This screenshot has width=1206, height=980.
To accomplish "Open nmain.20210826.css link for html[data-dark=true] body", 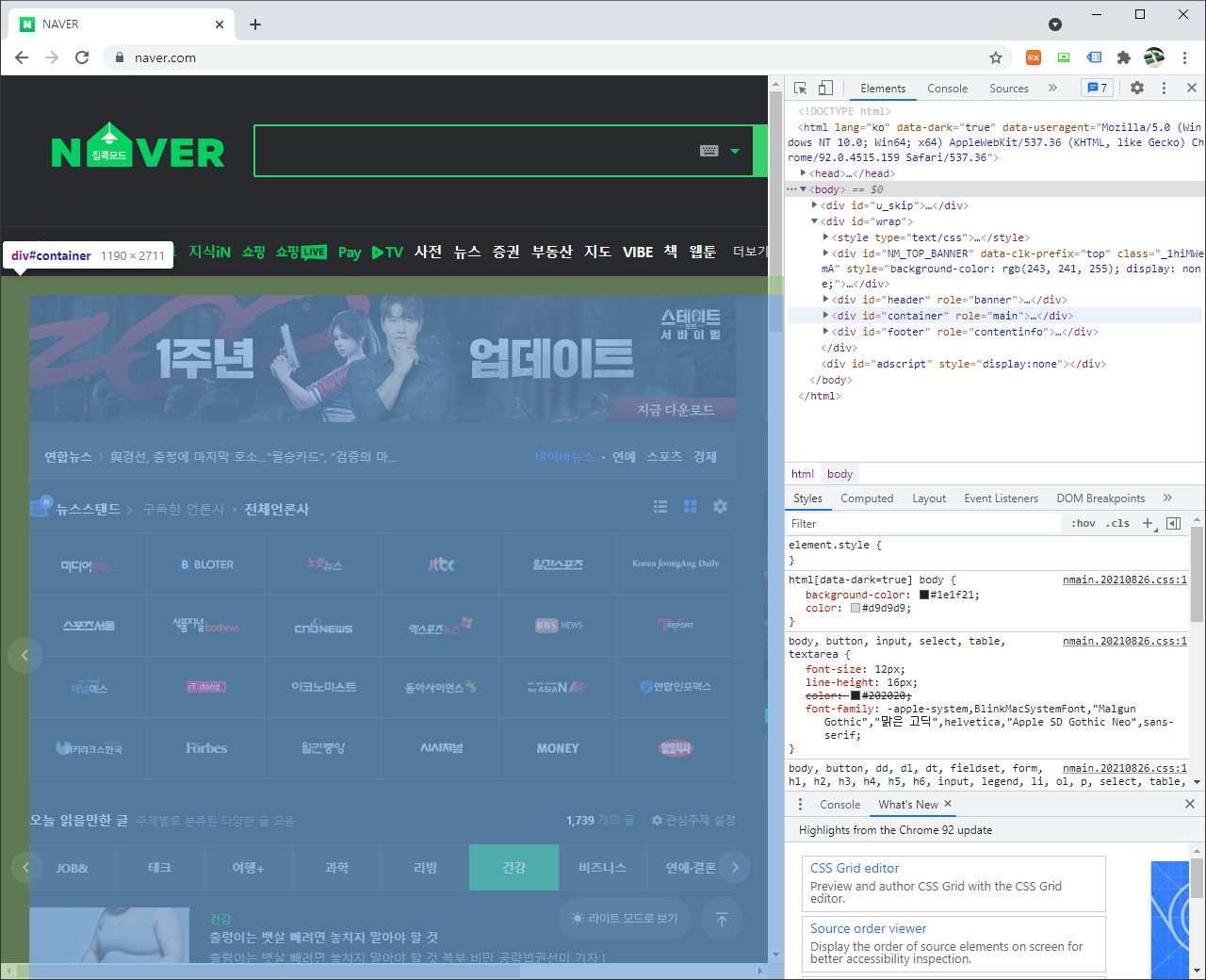I will click(1125, 580).
